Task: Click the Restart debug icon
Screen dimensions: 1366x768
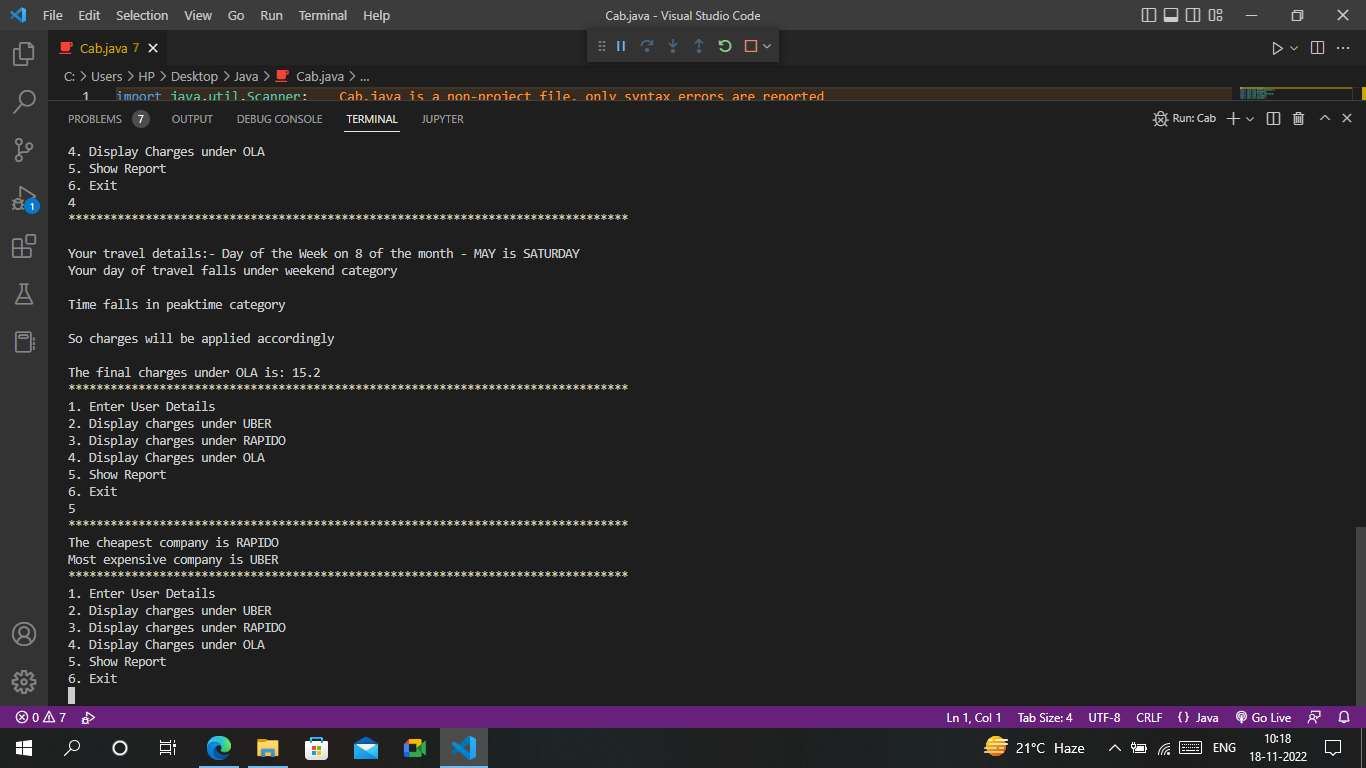Action: (x=724, y=46)
